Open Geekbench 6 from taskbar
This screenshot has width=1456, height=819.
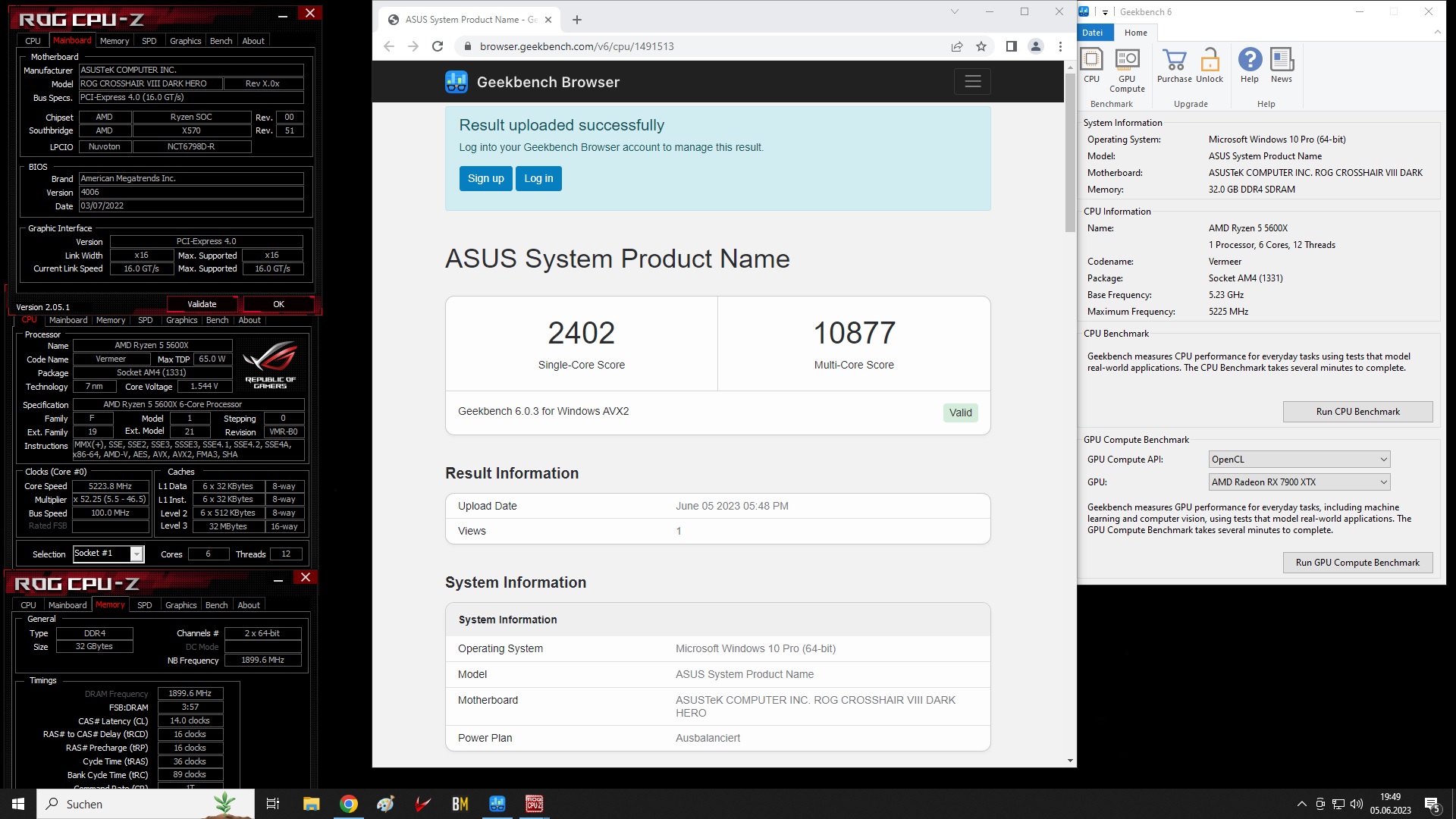click(497, 804)
